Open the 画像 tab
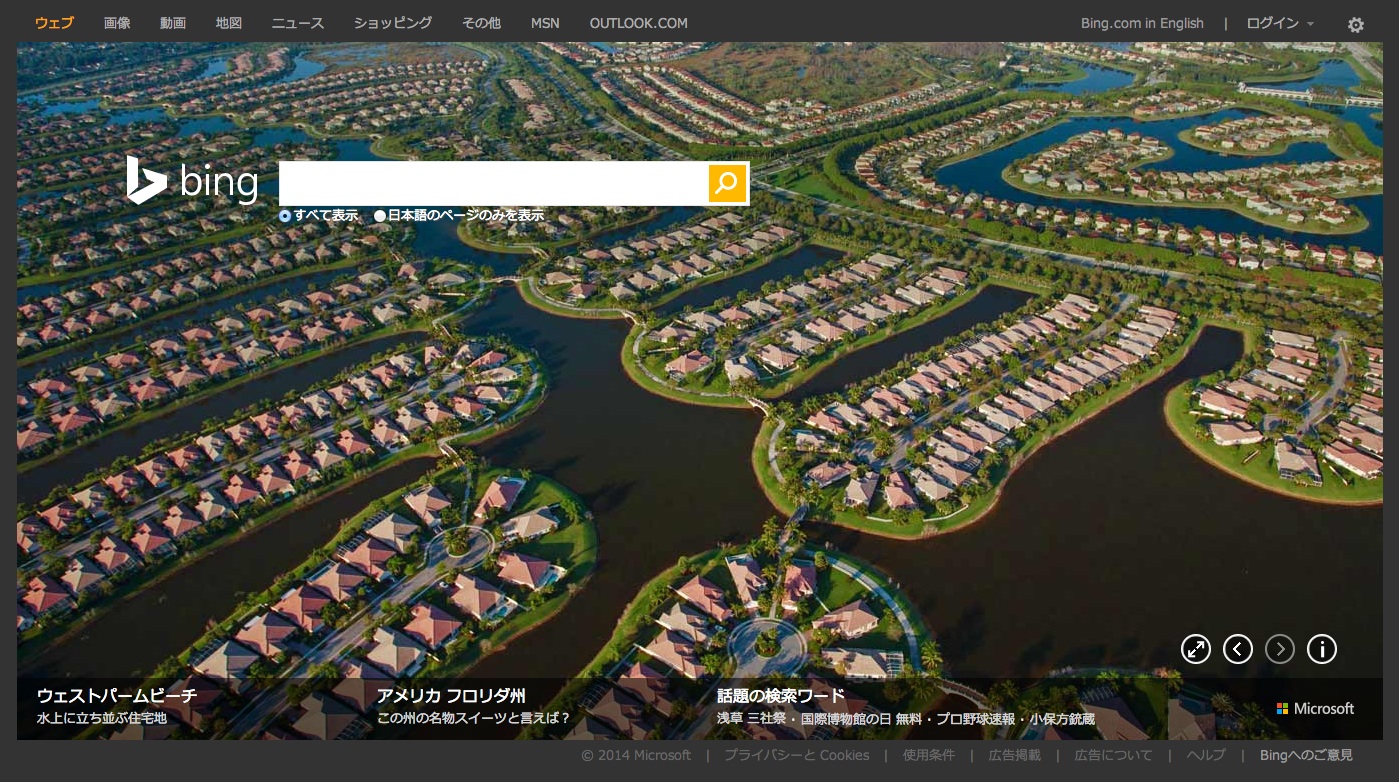 coord(117,23)
